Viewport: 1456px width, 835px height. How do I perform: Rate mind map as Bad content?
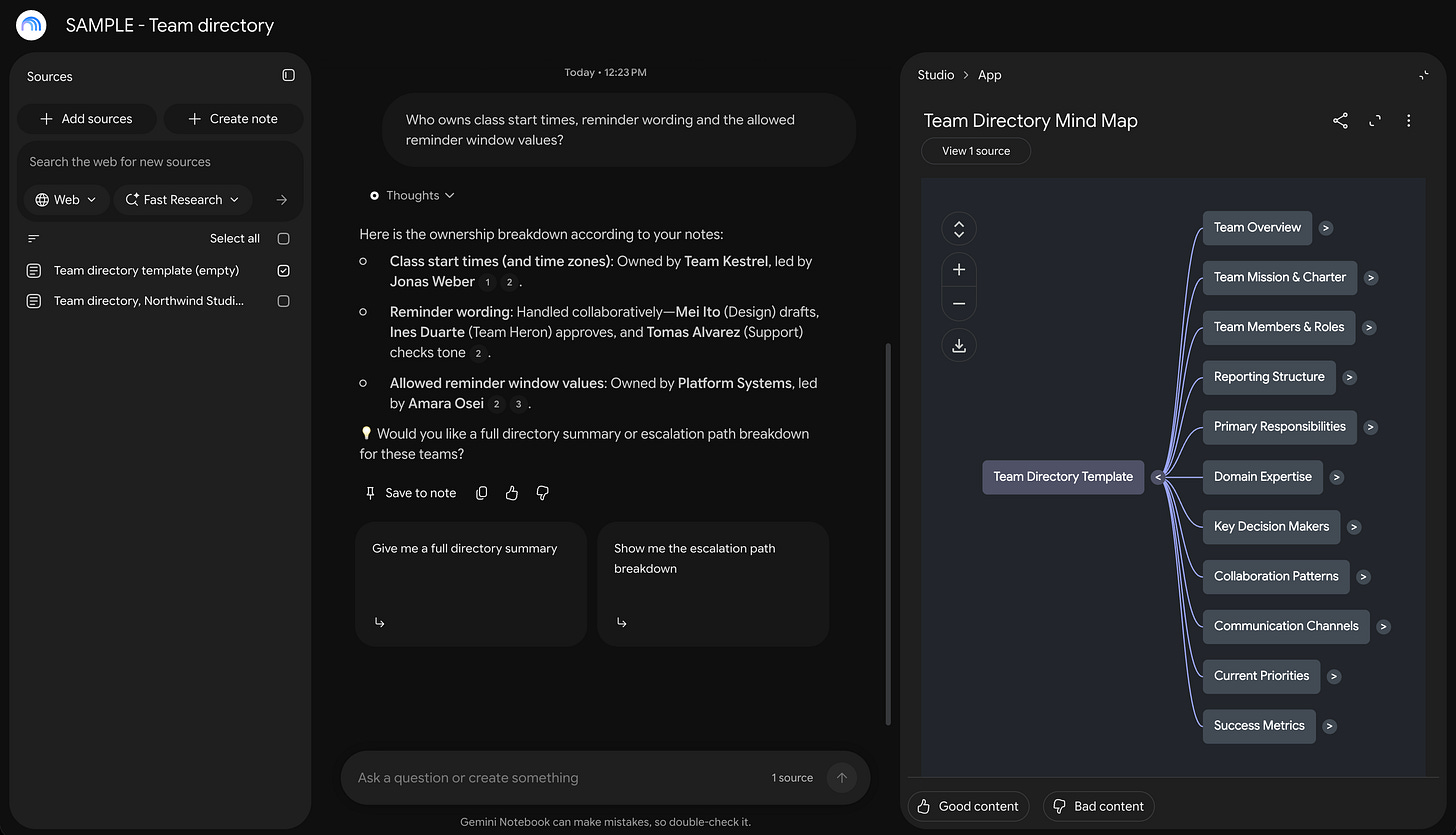point(1098,806)
